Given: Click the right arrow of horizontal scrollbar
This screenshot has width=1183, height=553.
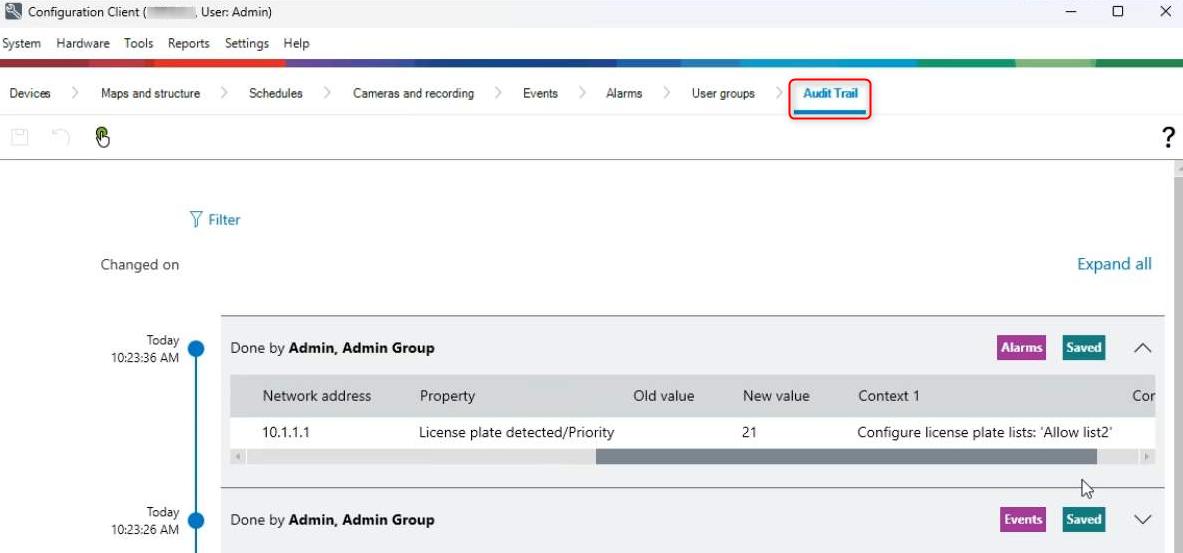Looking at the screenshot, I should coord(1146,456).
